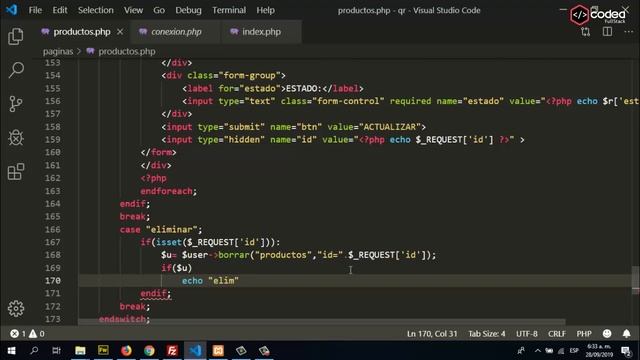Click 'endforeach;' on line 163

click(169, 191)
